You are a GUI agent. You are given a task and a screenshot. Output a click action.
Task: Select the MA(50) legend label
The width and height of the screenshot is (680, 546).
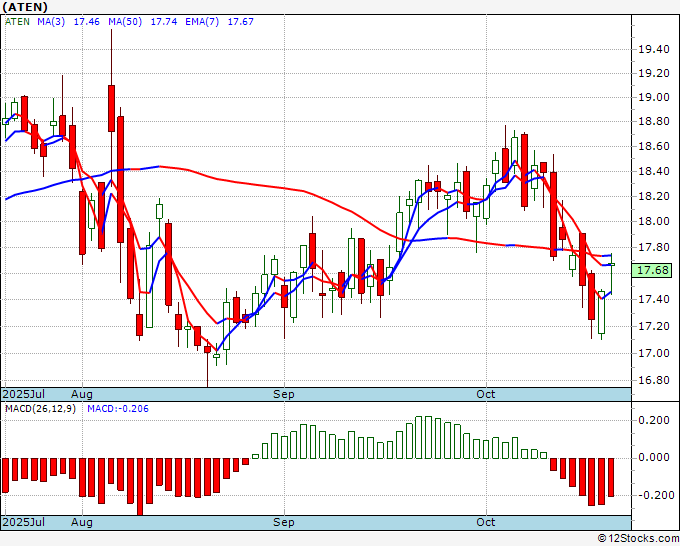click(x=125, y=22)
